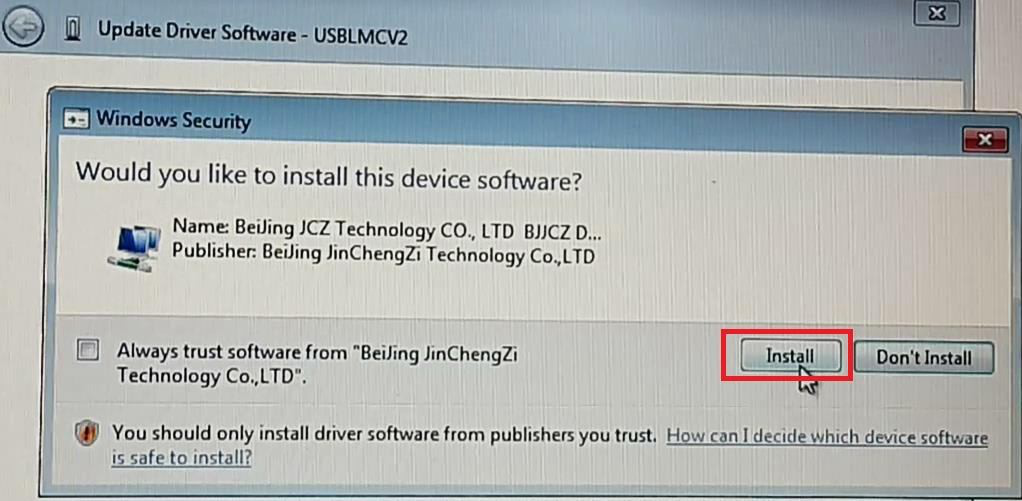
Task: Close the Windows Security dialog with the red X
Action: 984,139
